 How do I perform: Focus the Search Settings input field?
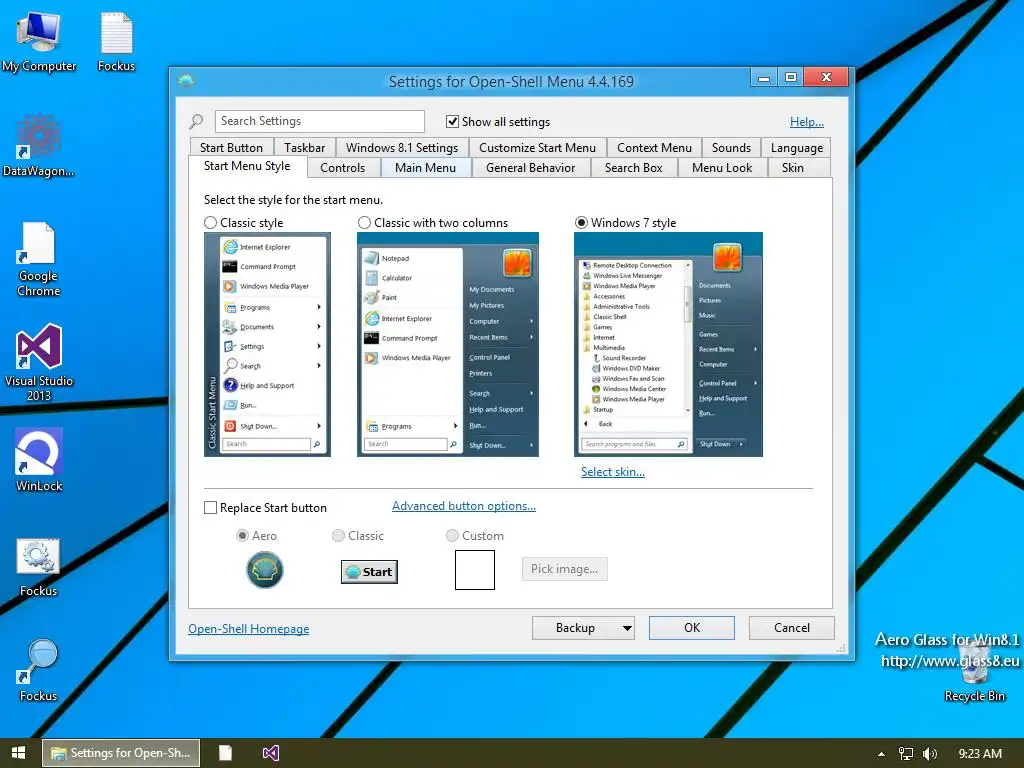(x=320, y=121)
